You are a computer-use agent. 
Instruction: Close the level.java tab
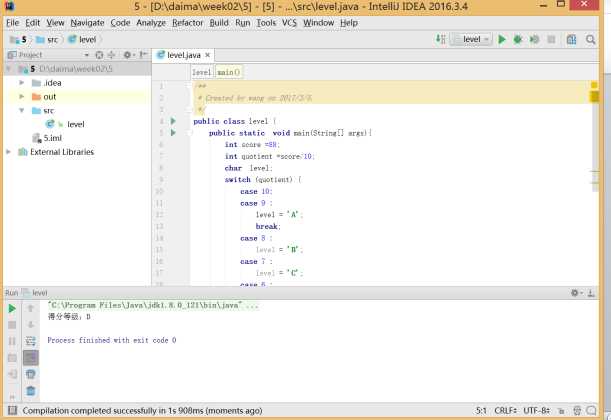[x=208, y=55]
